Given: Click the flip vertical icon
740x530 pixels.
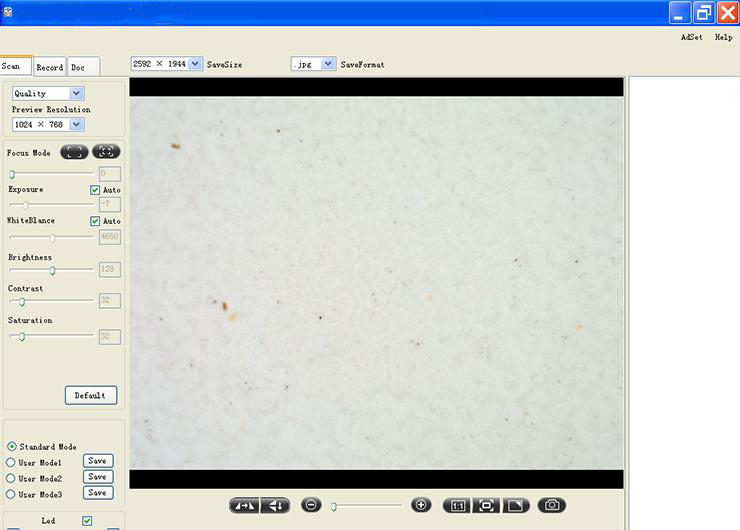Looking at the screenshot, I should click(x=276, y=506).
